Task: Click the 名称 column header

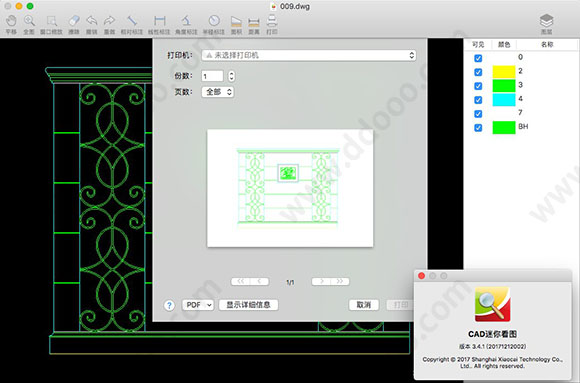Action: 547,45
